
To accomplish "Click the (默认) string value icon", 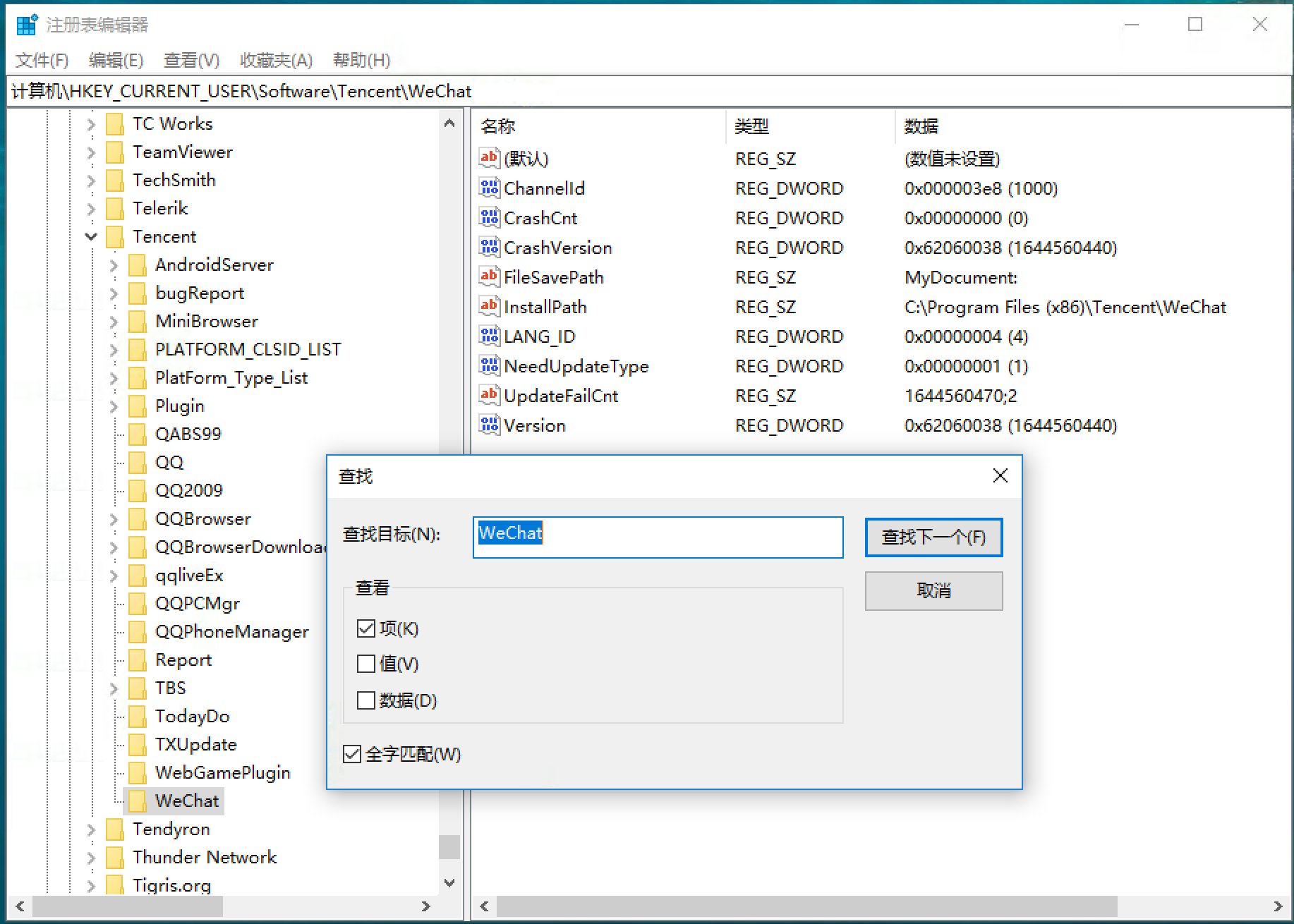I will point(489,158).
